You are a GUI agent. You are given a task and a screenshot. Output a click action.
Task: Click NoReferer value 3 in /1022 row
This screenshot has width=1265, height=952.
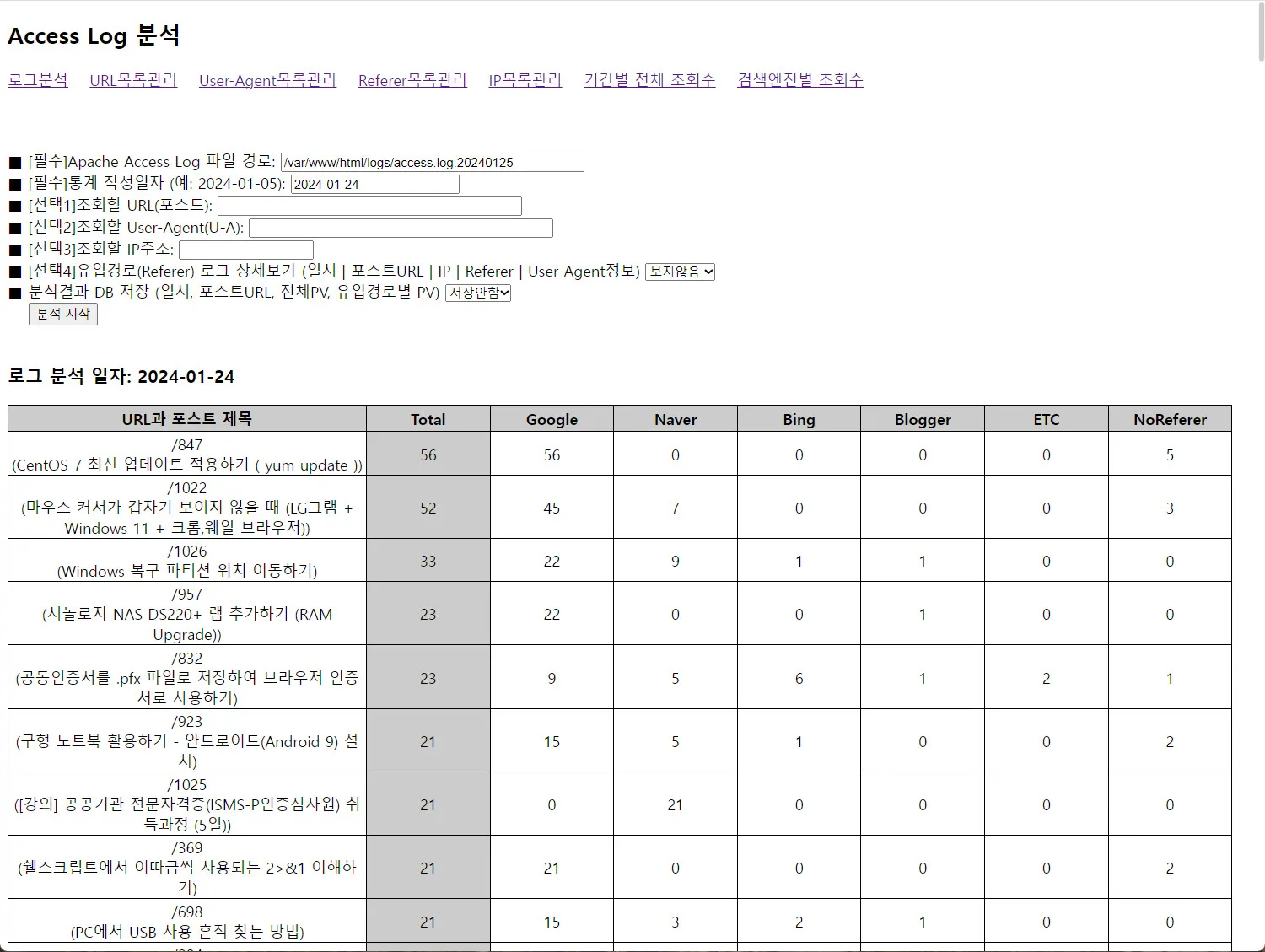click(x=1170, y=508)
